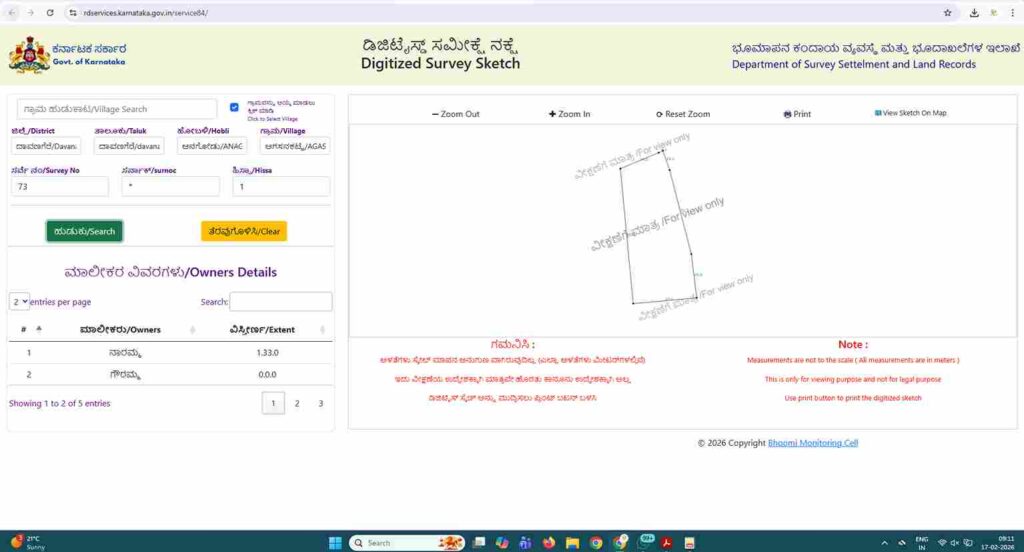
Task: Expand the Taluk dropdown
Action: (x=130, y=146)
